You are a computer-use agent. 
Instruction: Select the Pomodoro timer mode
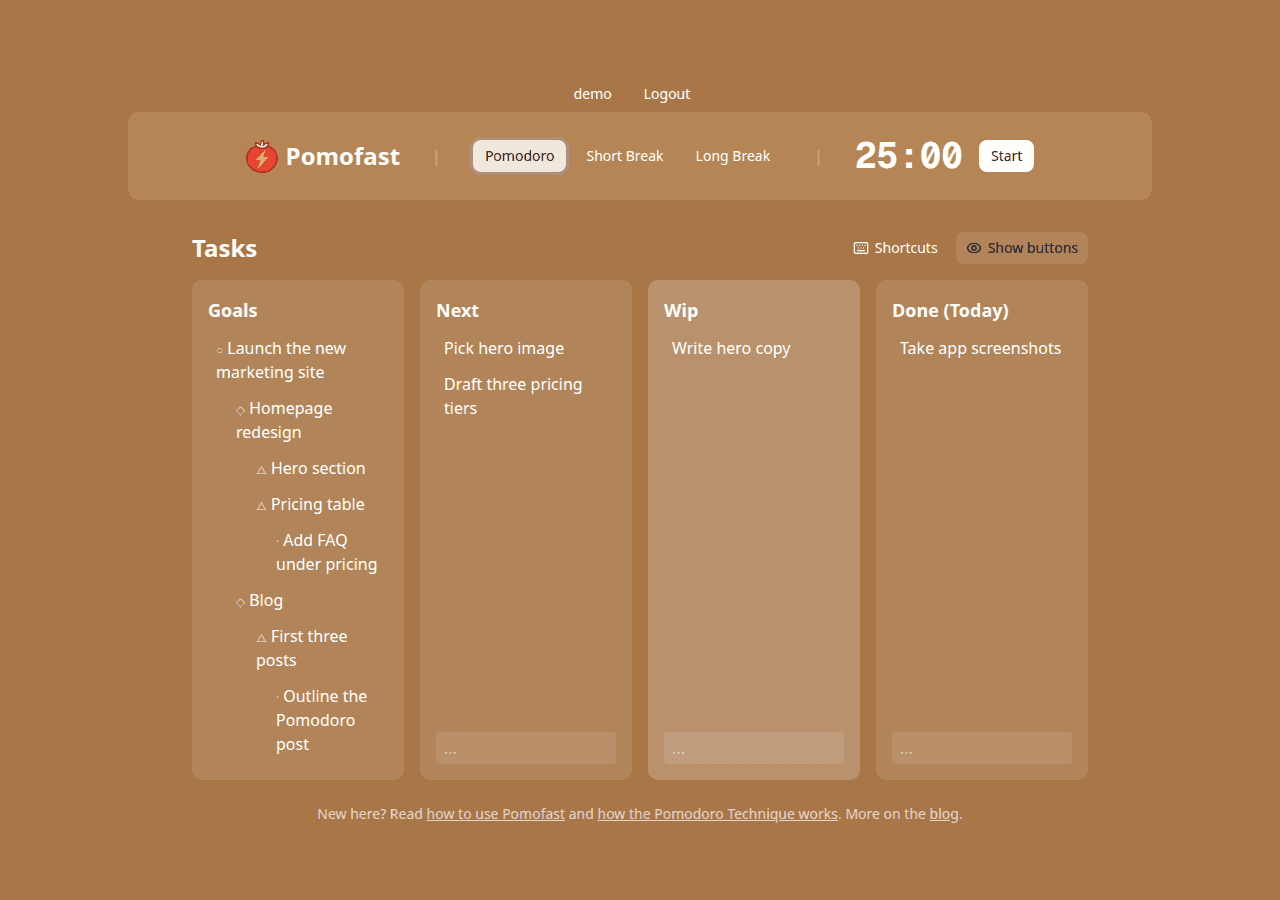click(x=520, y=156)
